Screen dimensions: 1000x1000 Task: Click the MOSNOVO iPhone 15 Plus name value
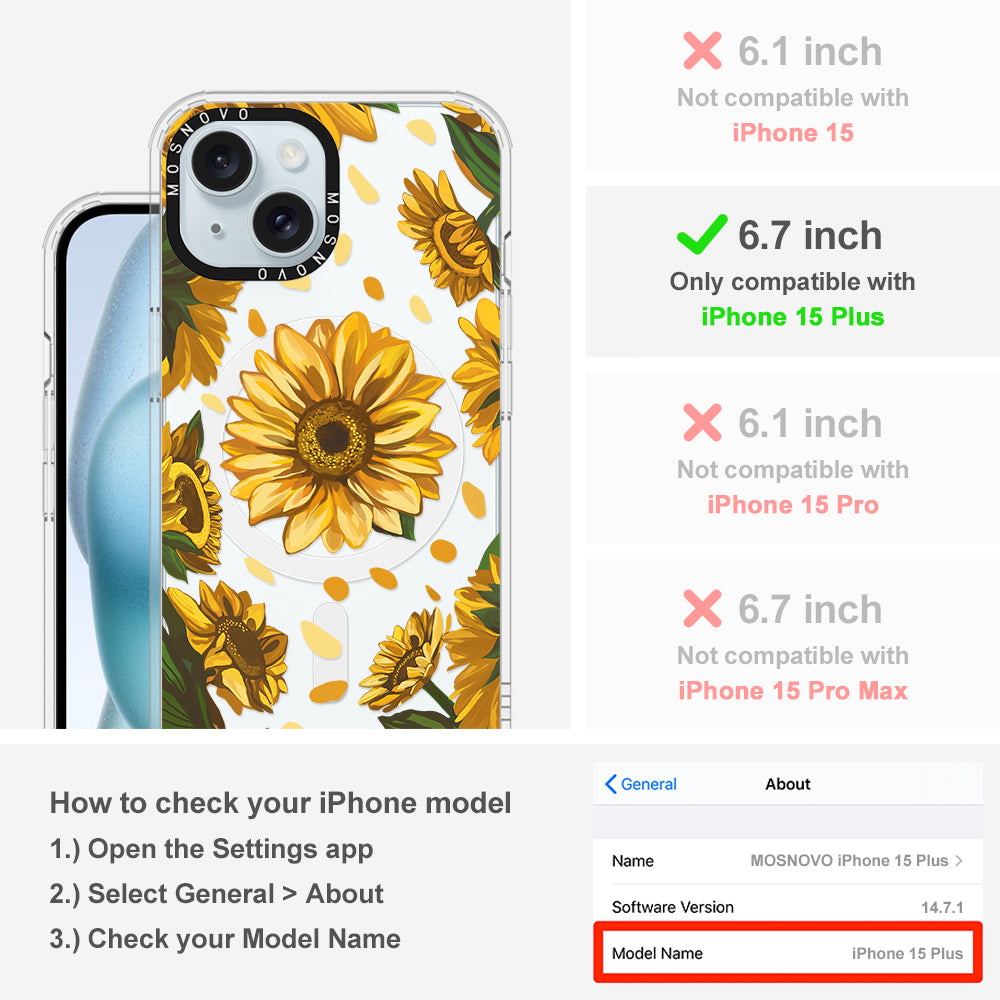pyautogui.click(x=849, y=860)
